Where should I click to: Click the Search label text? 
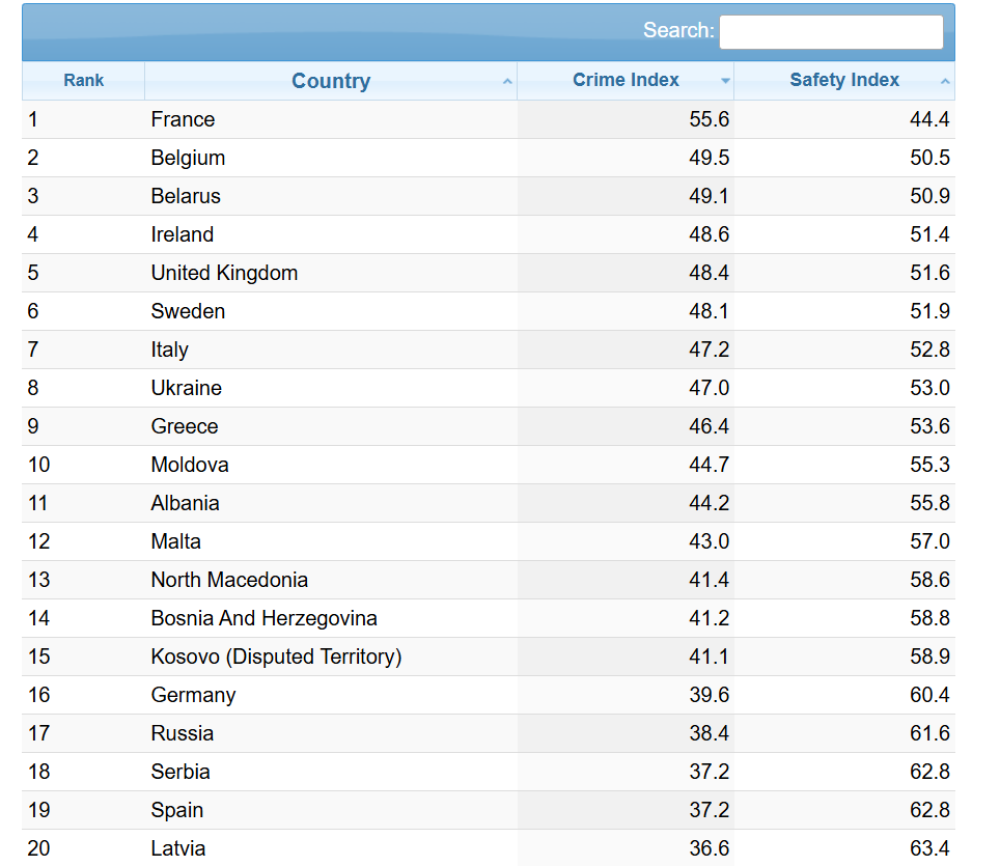coord(679,30)
